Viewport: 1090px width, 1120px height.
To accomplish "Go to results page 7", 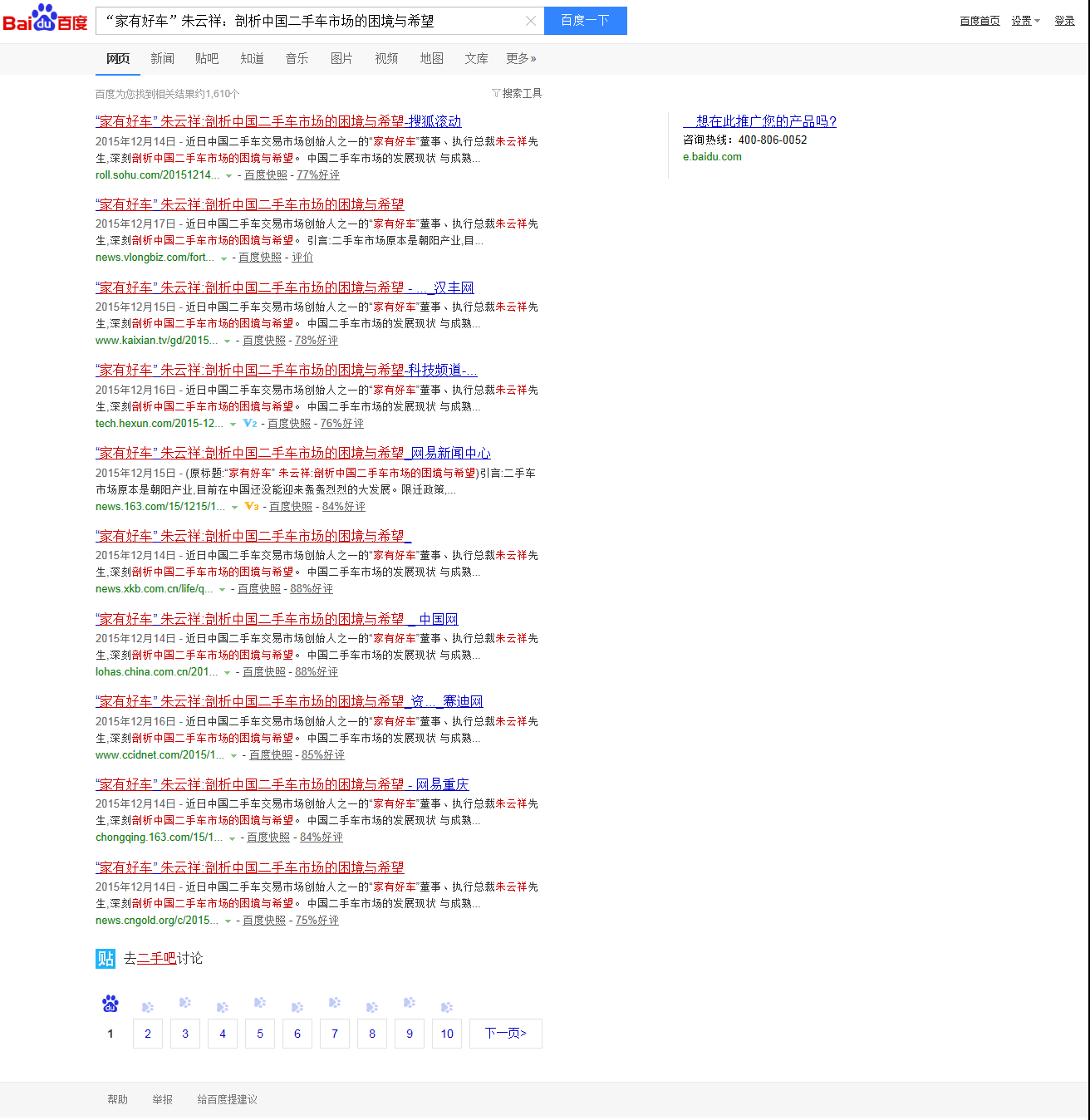I will (x=335, y=1034).
